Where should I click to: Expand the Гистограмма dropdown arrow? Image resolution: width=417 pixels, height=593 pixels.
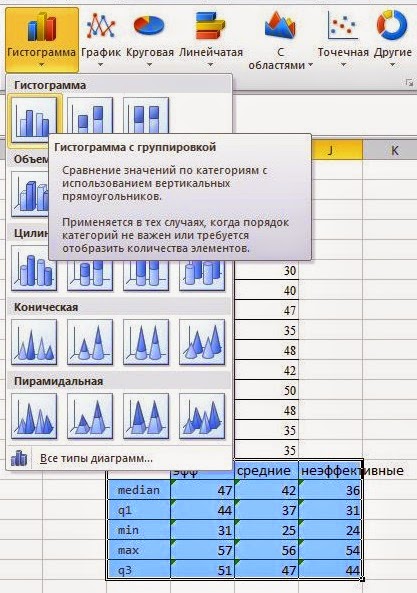pyautogui.click(x=42, y=65)
